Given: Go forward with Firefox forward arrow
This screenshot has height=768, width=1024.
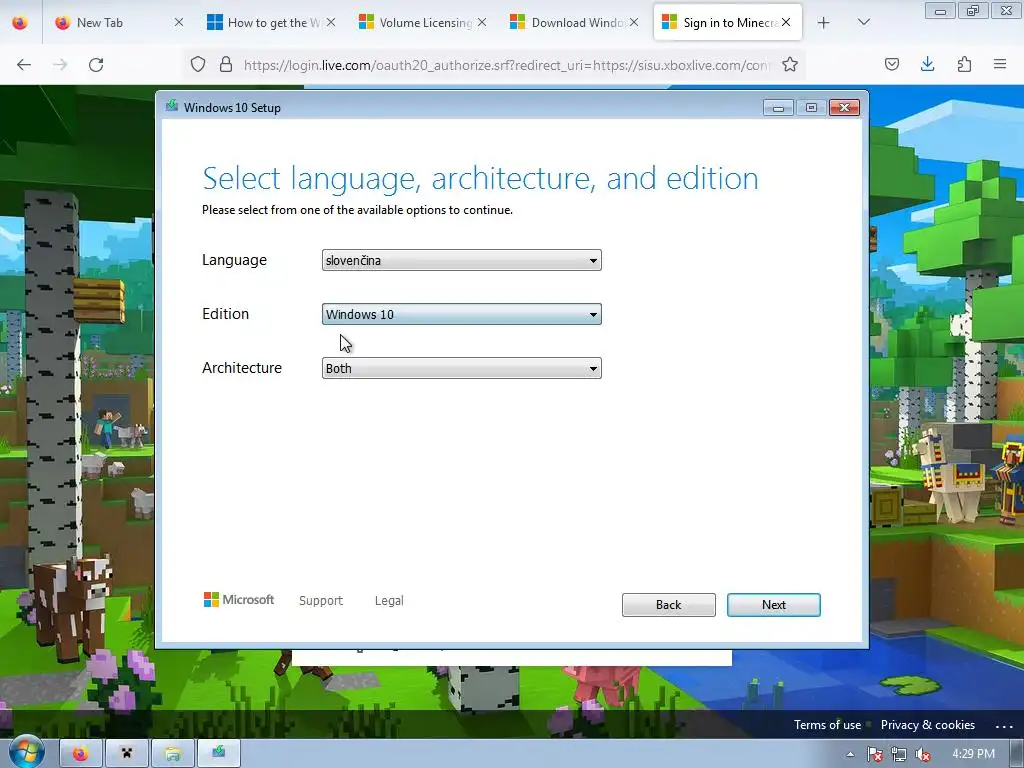Looking at the screenshot, I should (60, 65).
